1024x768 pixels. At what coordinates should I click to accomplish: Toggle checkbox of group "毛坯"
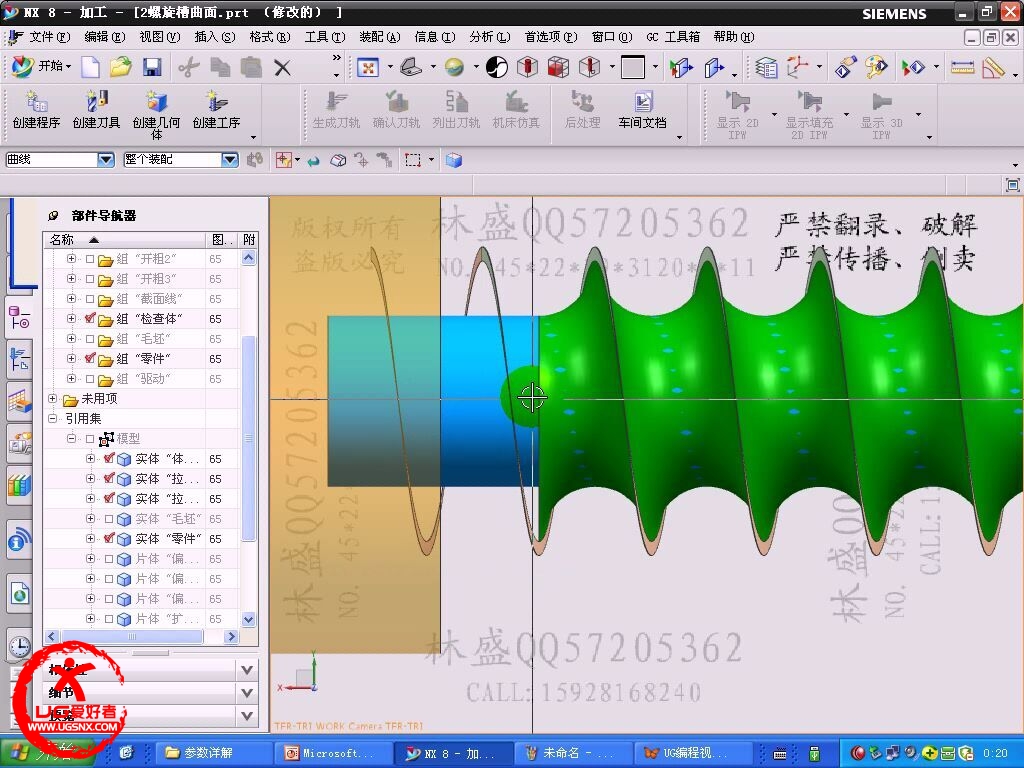(x=89, y=339)
